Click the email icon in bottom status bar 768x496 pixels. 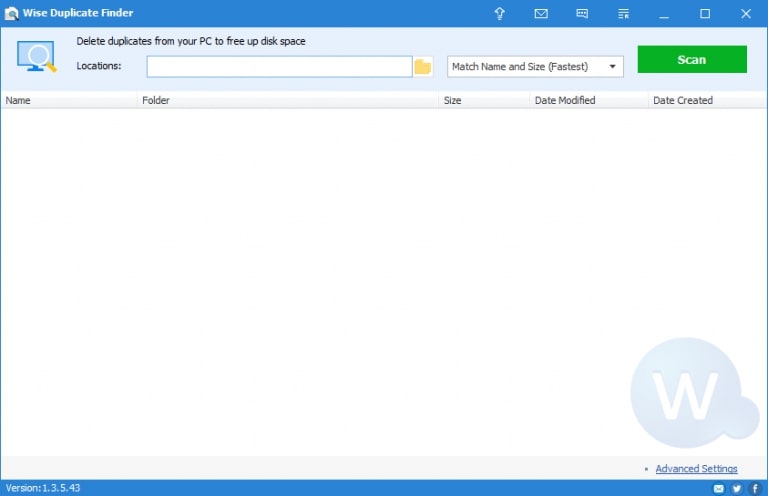pyautogui.click(x=719, y=488)
